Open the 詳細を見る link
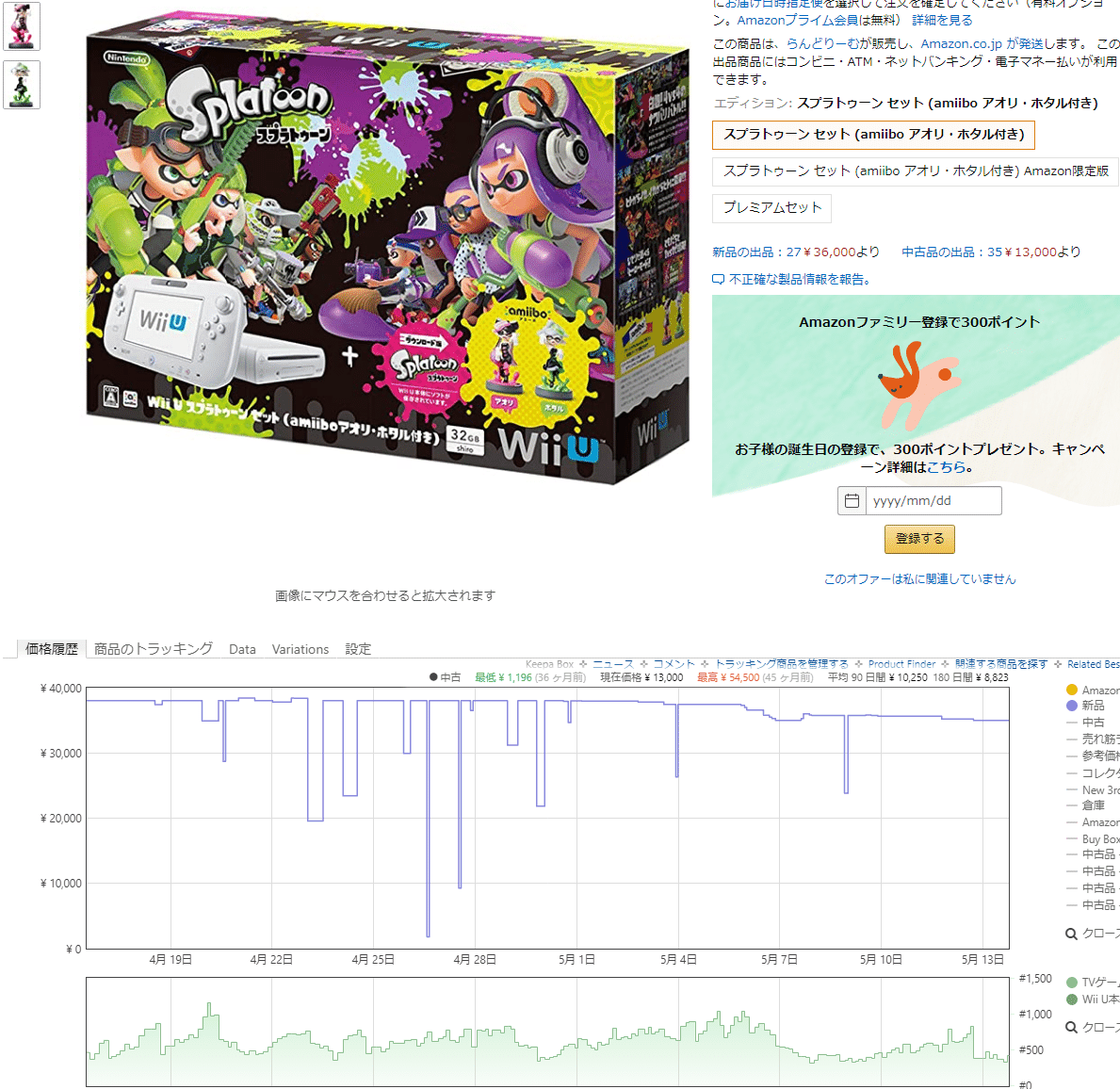This screenshot has width=1120, height=1089. tap(941, 20)
